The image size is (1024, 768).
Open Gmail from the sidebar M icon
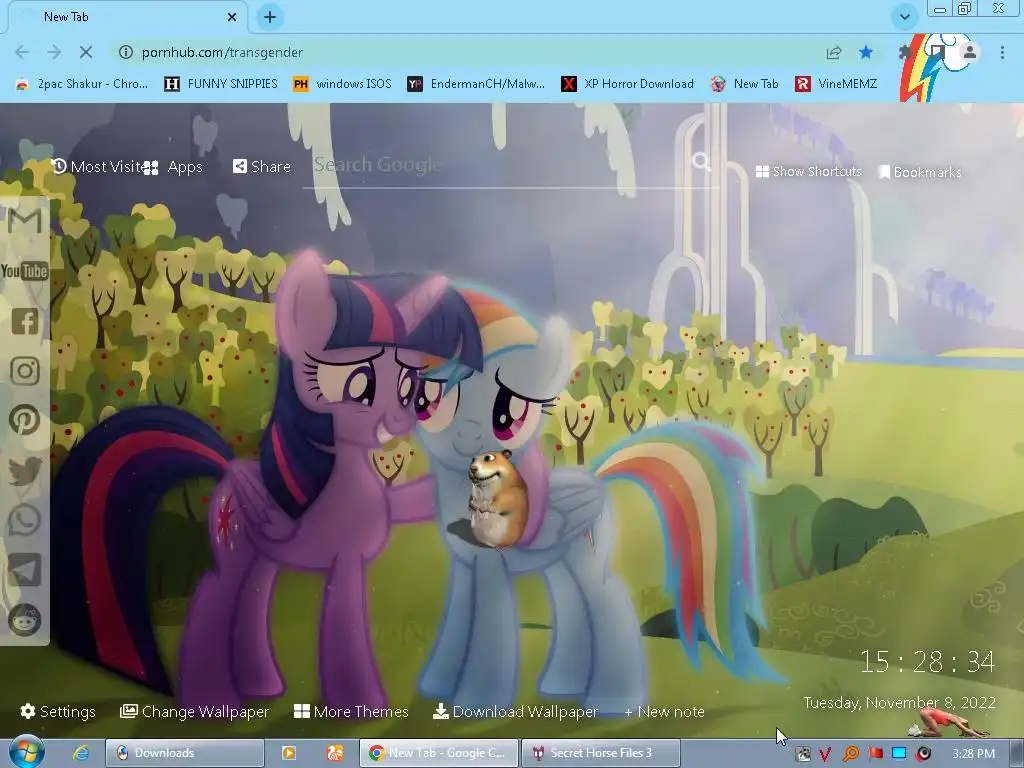[25, 221]
